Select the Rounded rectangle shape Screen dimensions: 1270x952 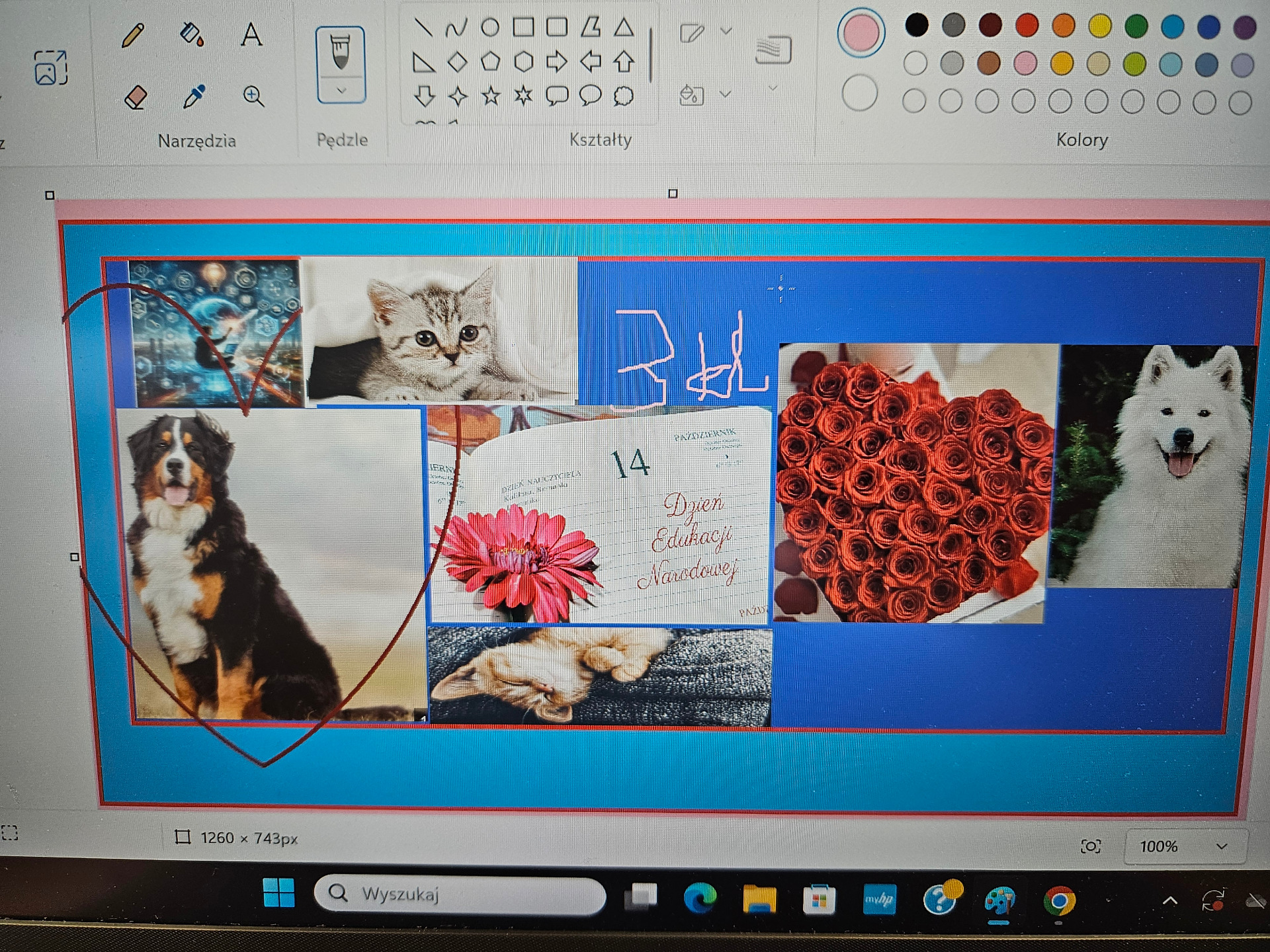click(557, 26)
